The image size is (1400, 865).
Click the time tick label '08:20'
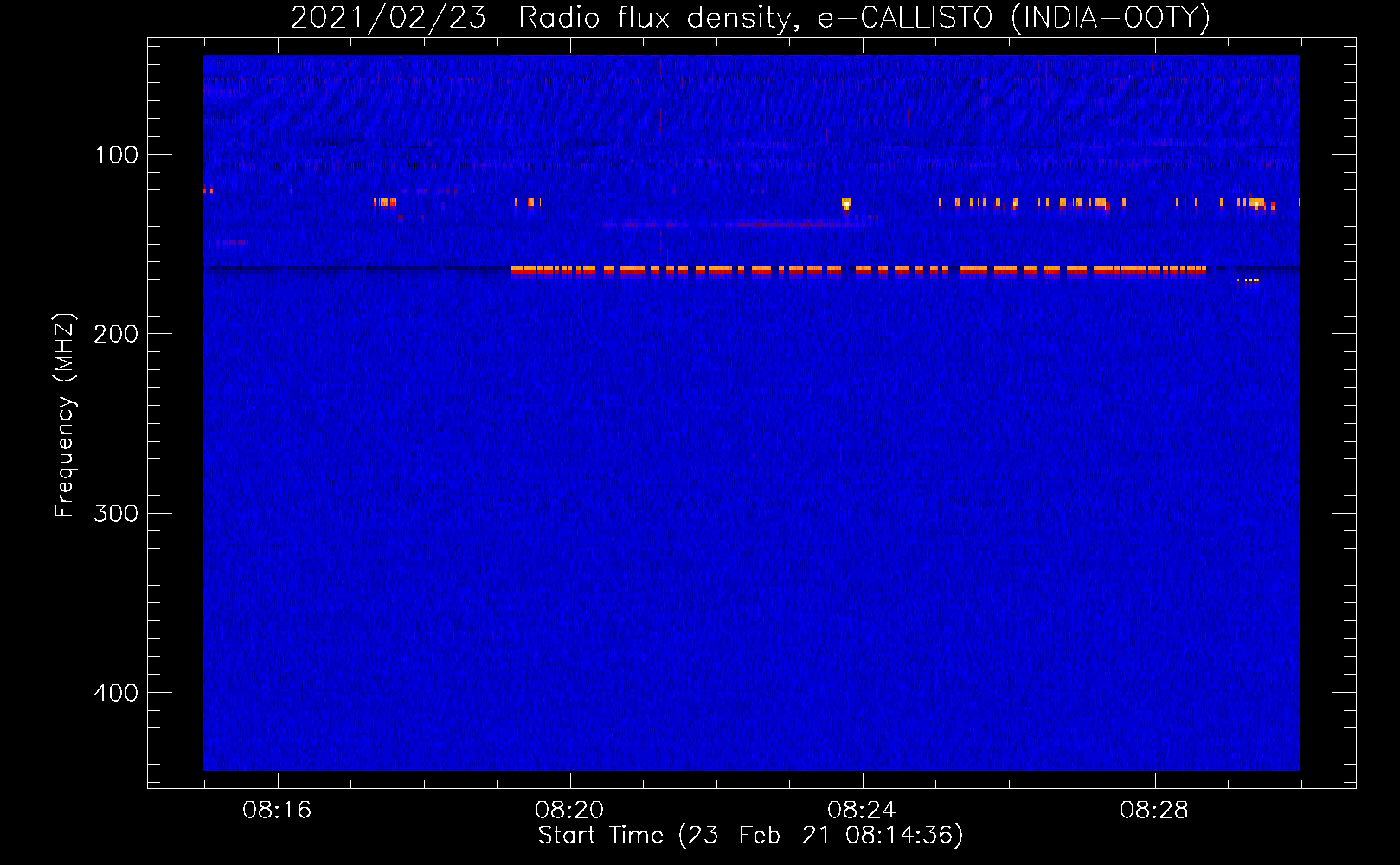pos(569,811)
